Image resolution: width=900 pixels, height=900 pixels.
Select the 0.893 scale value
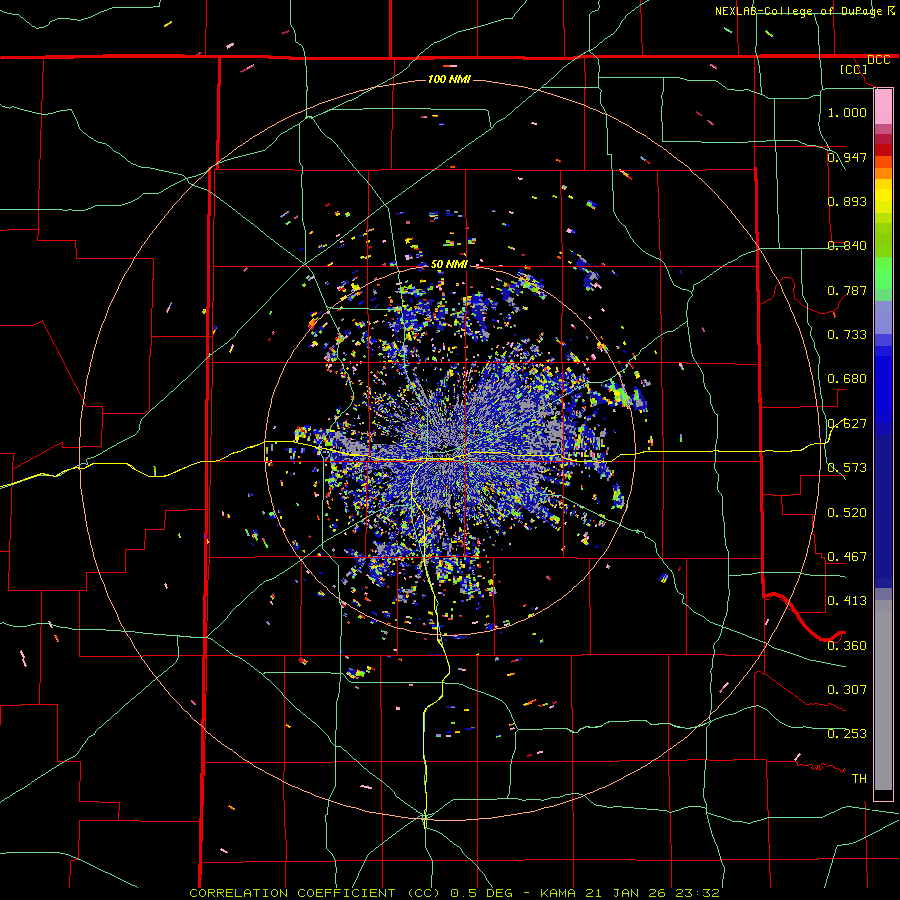tap(847, 201)
